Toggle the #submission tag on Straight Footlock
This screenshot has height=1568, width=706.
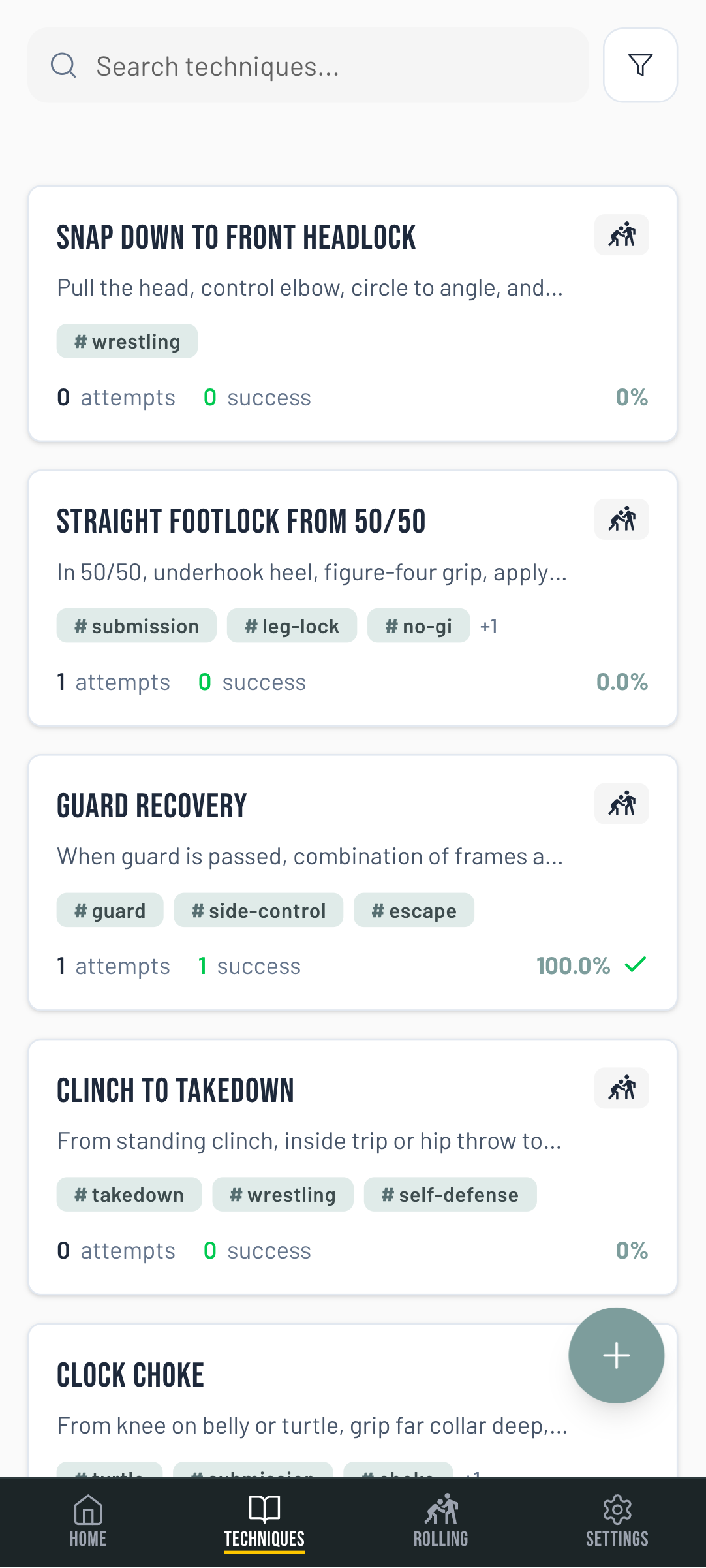pos(136,625)
